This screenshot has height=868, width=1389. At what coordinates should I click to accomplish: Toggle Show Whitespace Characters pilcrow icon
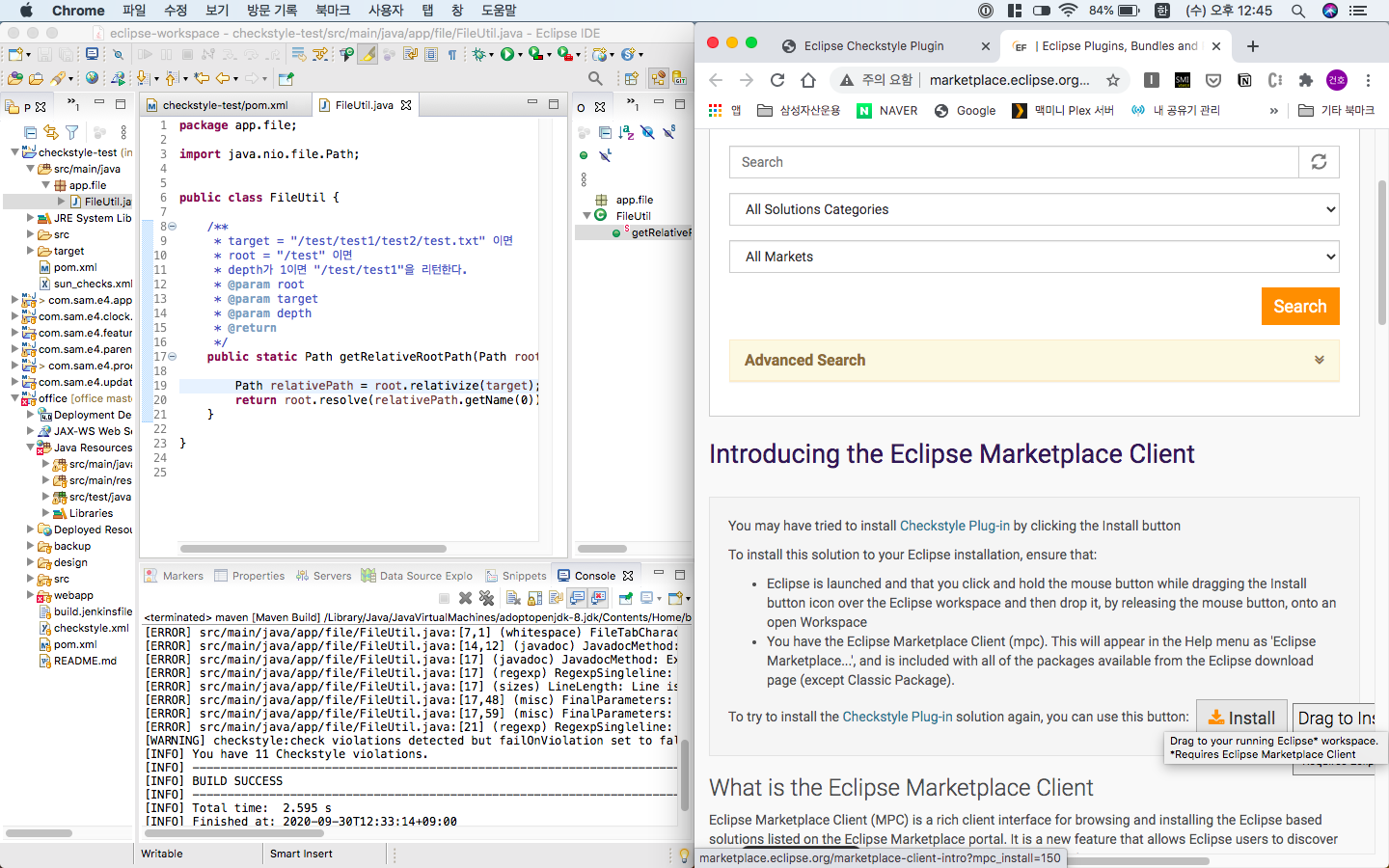pyautogui.click(x=451, y=55)
